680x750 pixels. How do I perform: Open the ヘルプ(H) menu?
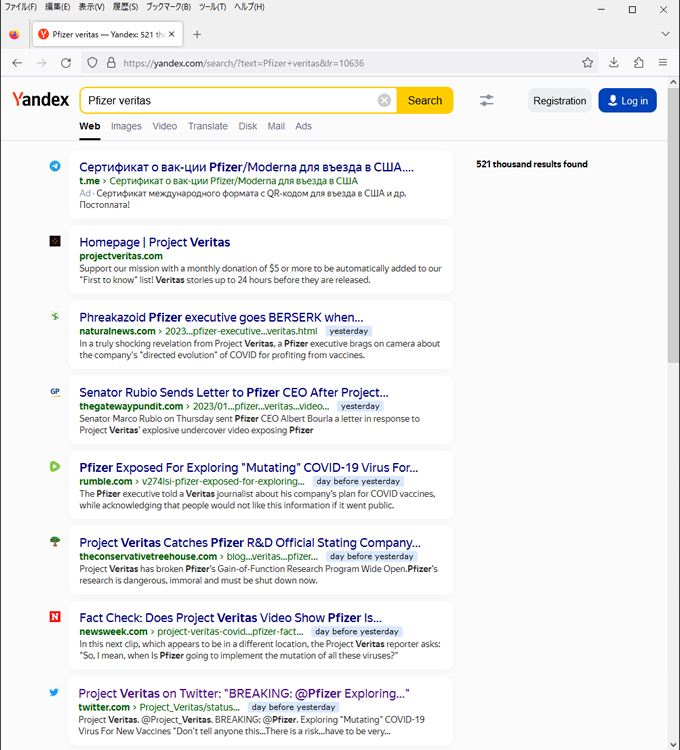[x=249, y=7]
